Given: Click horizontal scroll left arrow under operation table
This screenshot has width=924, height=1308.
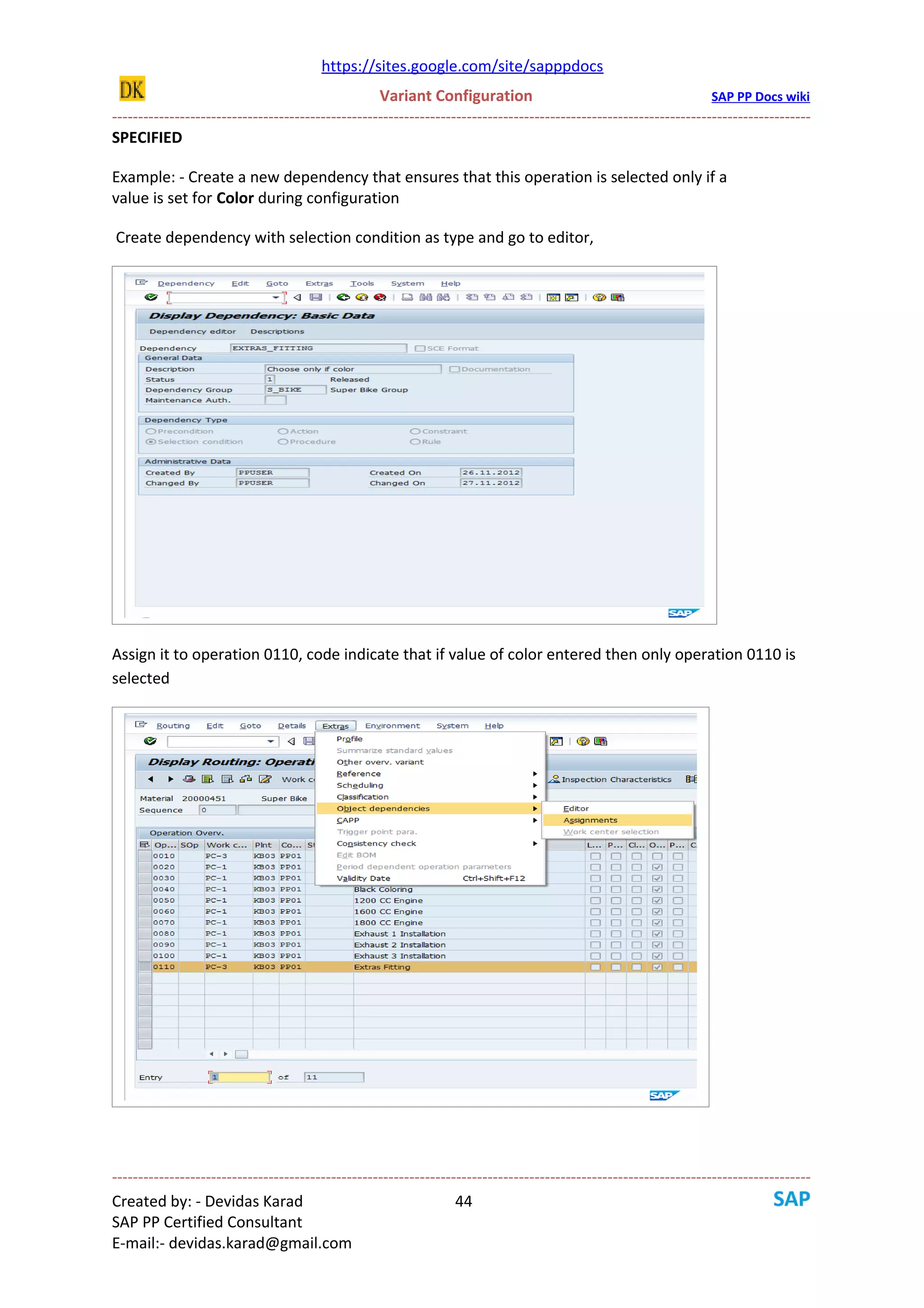Looking at the screenshot, I should point(211,1054).
